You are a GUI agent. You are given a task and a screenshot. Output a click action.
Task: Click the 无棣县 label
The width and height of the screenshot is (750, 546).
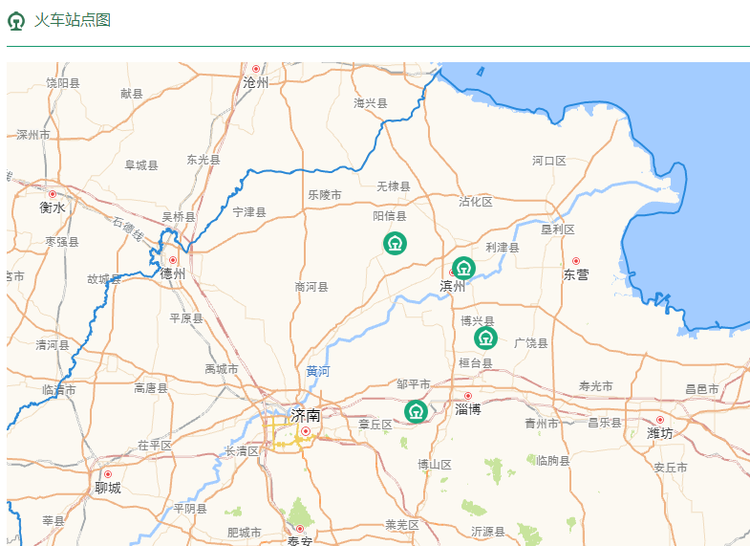click(x=394, y=186)
